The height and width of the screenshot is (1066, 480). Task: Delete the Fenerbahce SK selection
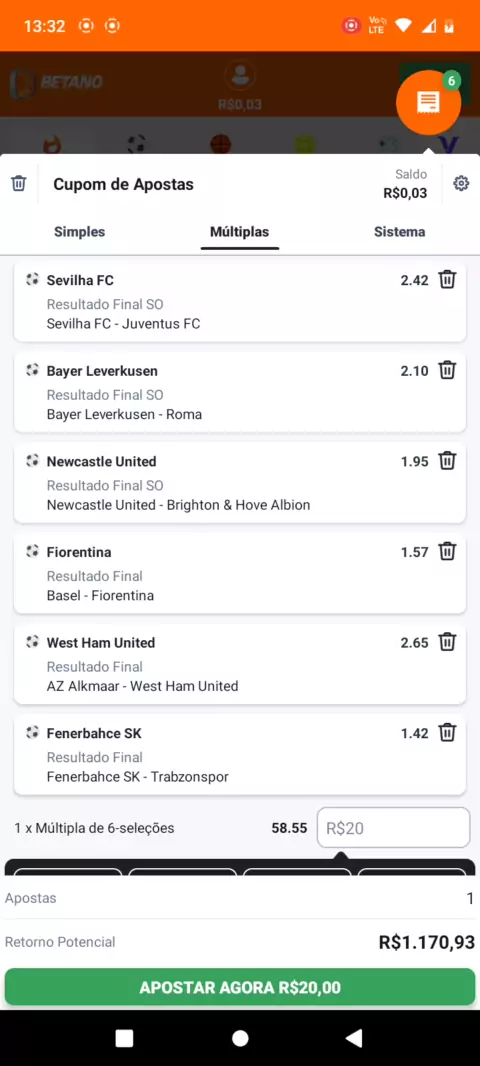coord(447,733)
